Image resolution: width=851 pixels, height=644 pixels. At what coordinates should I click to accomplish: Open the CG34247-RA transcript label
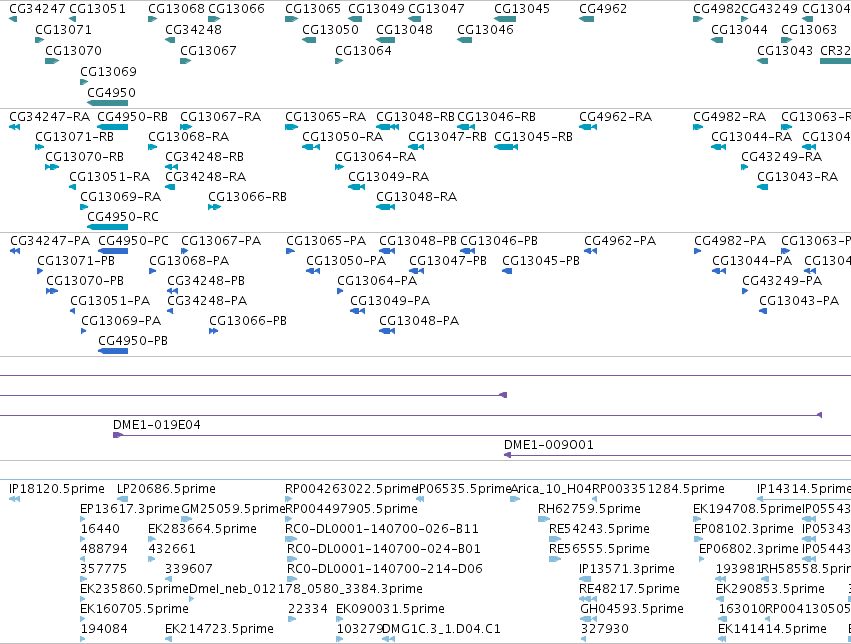(50, 117)
